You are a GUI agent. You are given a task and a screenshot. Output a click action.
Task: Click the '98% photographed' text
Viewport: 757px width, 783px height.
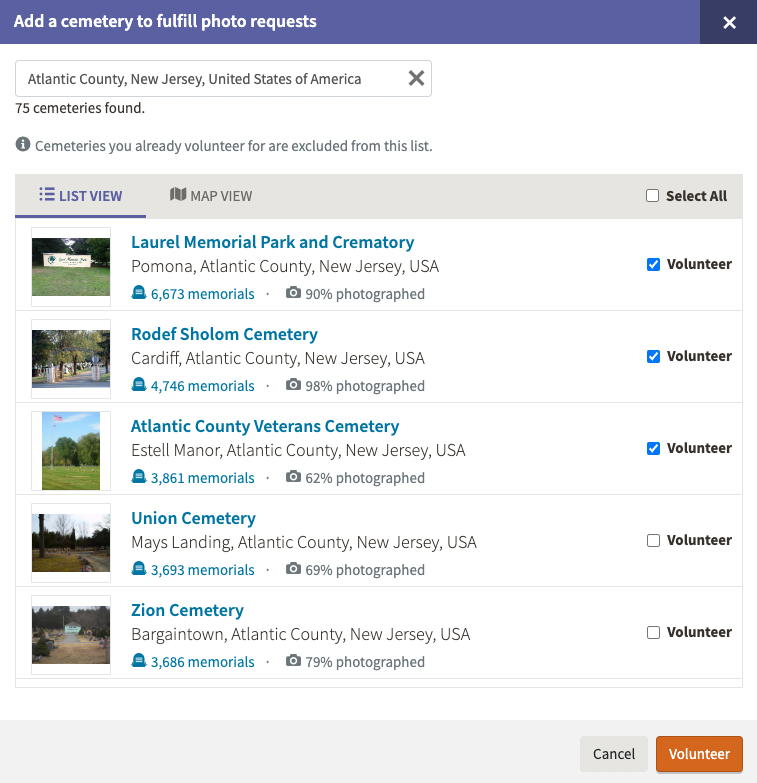[365, 386]
